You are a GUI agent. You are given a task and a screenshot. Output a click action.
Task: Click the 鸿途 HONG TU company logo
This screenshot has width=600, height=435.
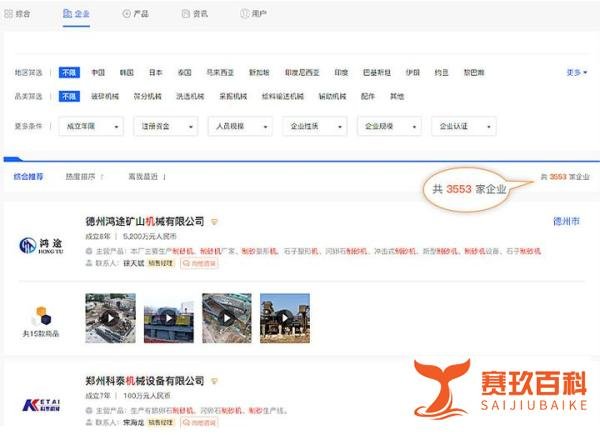pos(41,246)
